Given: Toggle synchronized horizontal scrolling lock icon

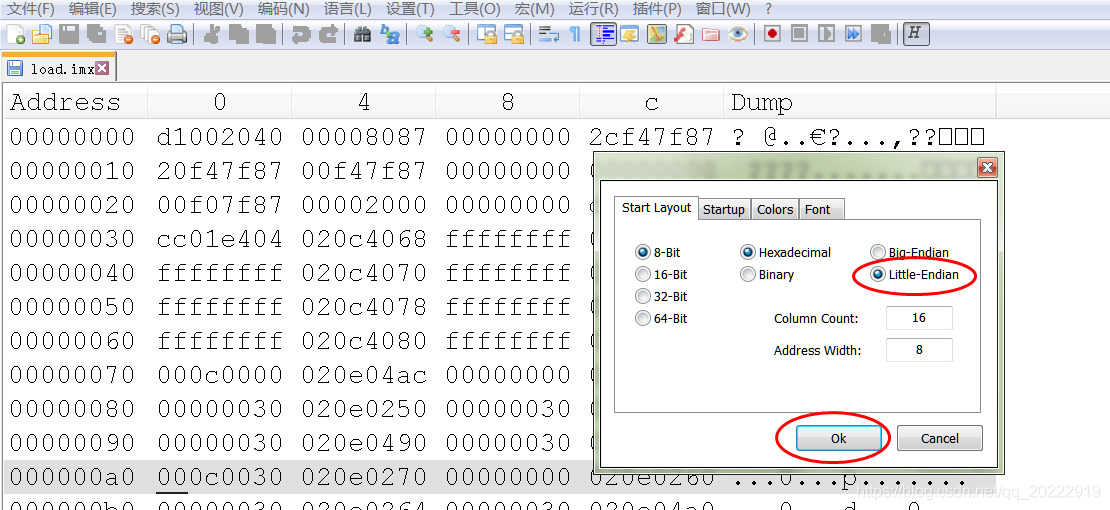Looking at the screenshot, I should click(513, 34).
